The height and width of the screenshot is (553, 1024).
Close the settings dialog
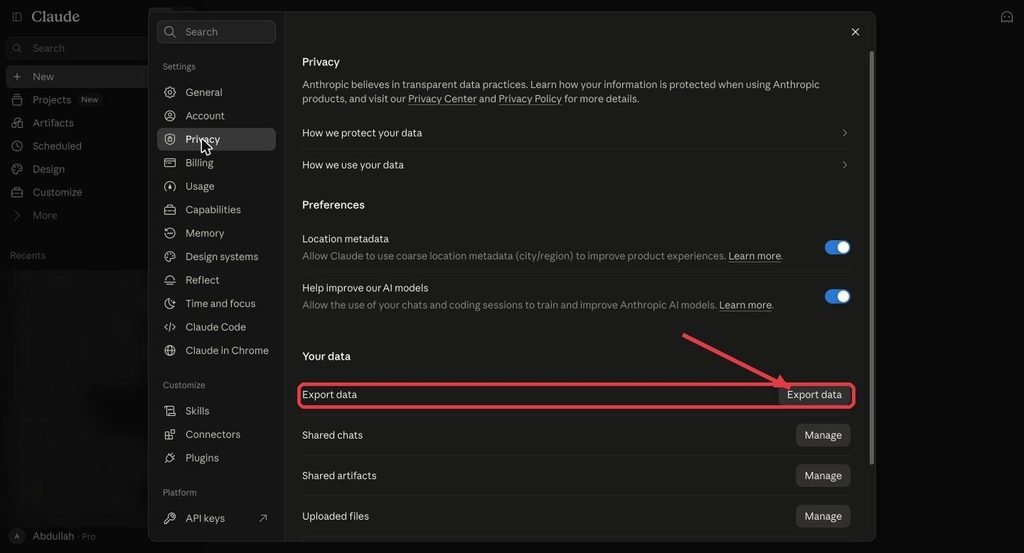tap(855, 32)
